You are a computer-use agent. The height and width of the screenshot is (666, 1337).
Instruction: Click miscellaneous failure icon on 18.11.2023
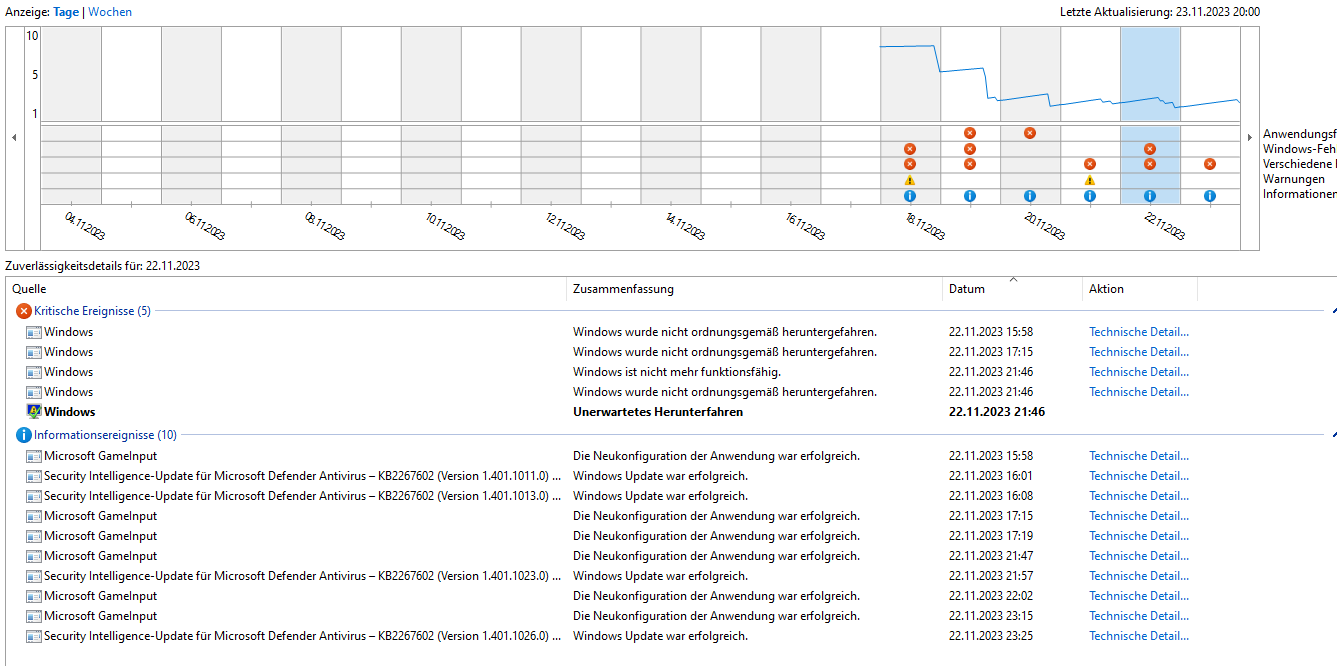(x=910, y=164)
